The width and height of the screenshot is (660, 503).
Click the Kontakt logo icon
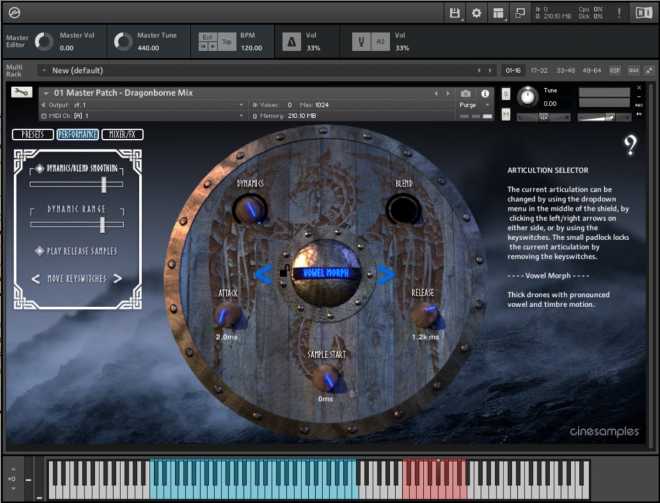(15, 13)
